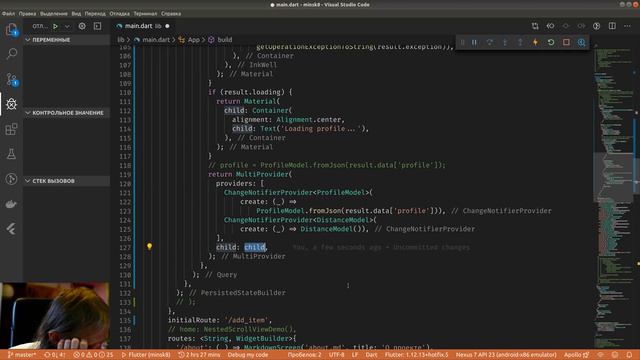The height and width of the screenshot is (360, 640).
Task: Open the Правка menu
Action: tap(27, 13)
